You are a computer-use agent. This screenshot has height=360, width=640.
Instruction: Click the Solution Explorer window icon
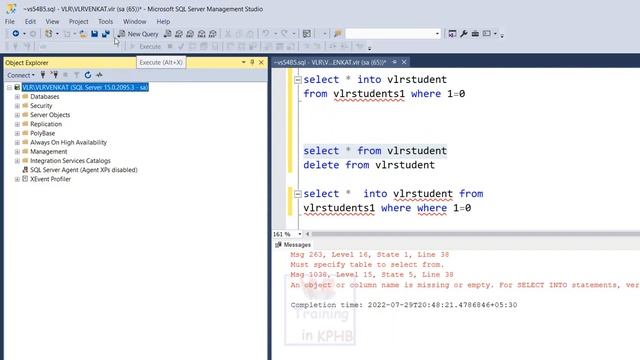point(452,34)
